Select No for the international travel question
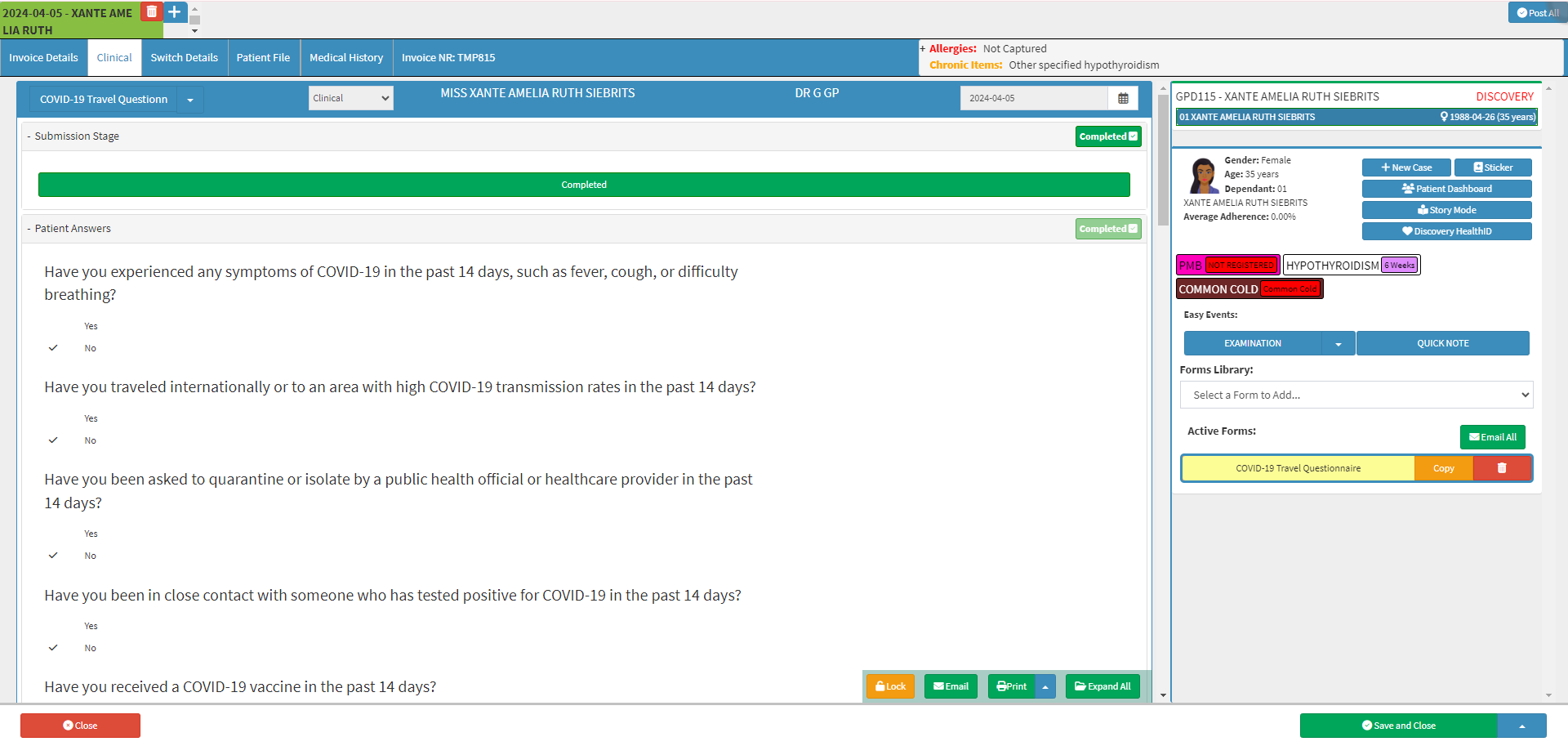The height and width of the screenshot is (746, 1568). tap(90, 440)
